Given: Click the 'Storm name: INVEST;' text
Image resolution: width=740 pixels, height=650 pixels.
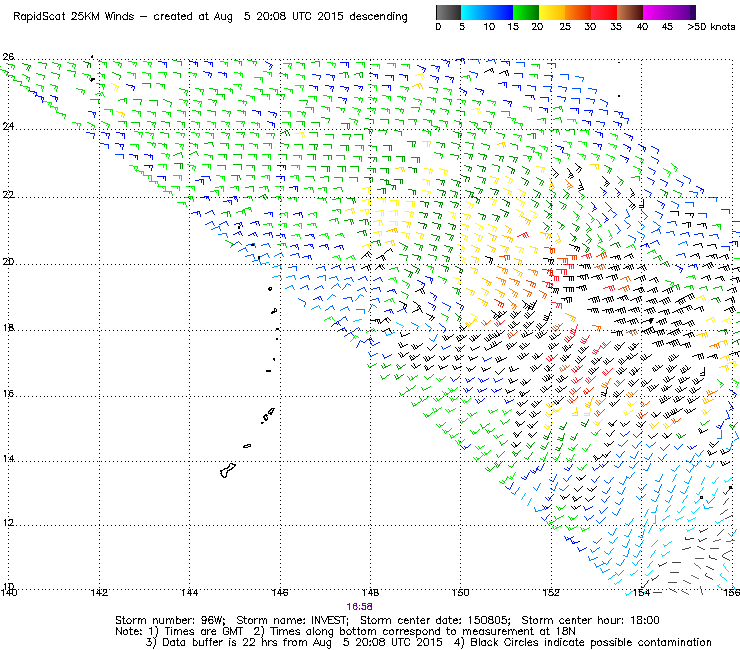Looking at the screenshot, I should (x=292, y=620).
